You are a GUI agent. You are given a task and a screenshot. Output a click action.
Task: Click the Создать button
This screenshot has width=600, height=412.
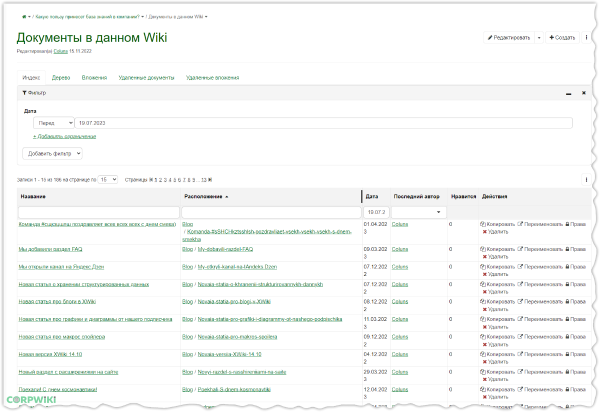pyautogui.click(x=562, y=37)
